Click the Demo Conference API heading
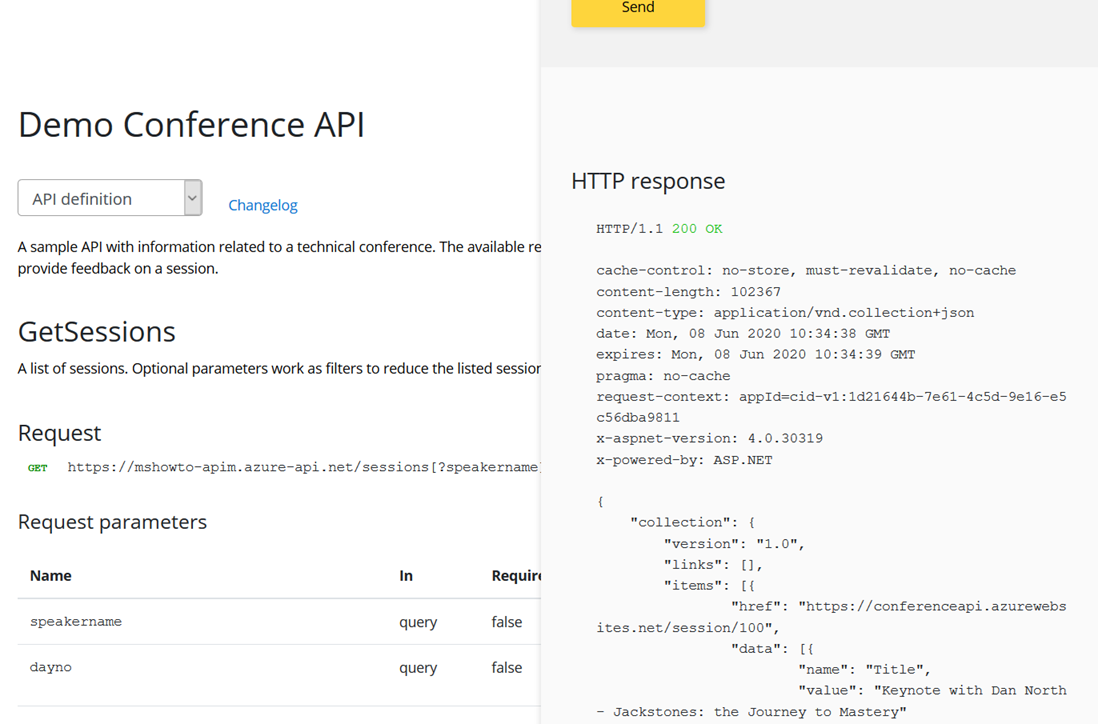Screen dimensions: 1098x724 click(191, 125)
